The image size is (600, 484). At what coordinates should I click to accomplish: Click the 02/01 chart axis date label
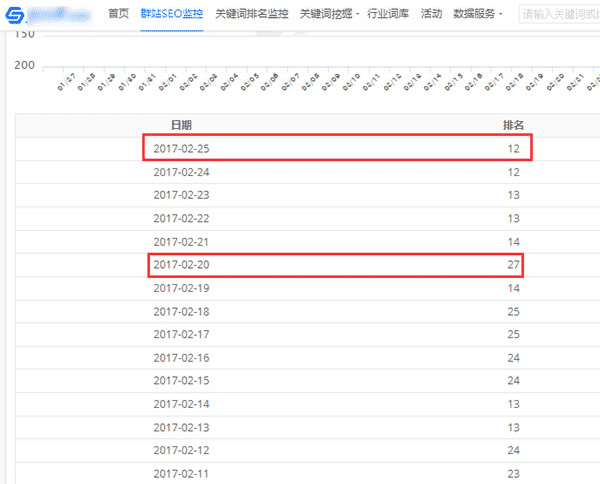pyautogui.click(x=167, y=82)
